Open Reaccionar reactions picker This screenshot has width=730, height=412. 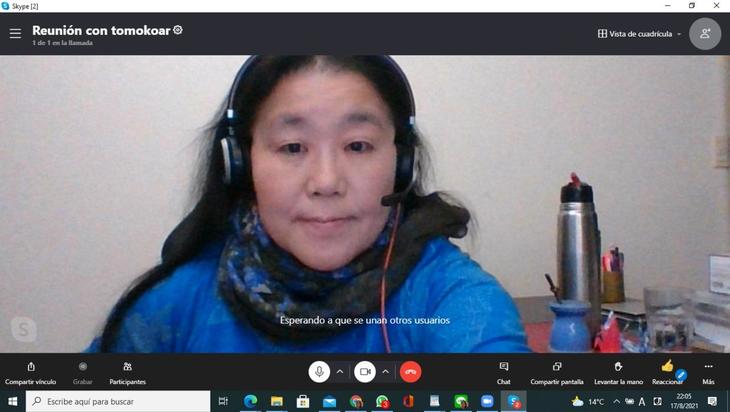click(x=667, y=372)
